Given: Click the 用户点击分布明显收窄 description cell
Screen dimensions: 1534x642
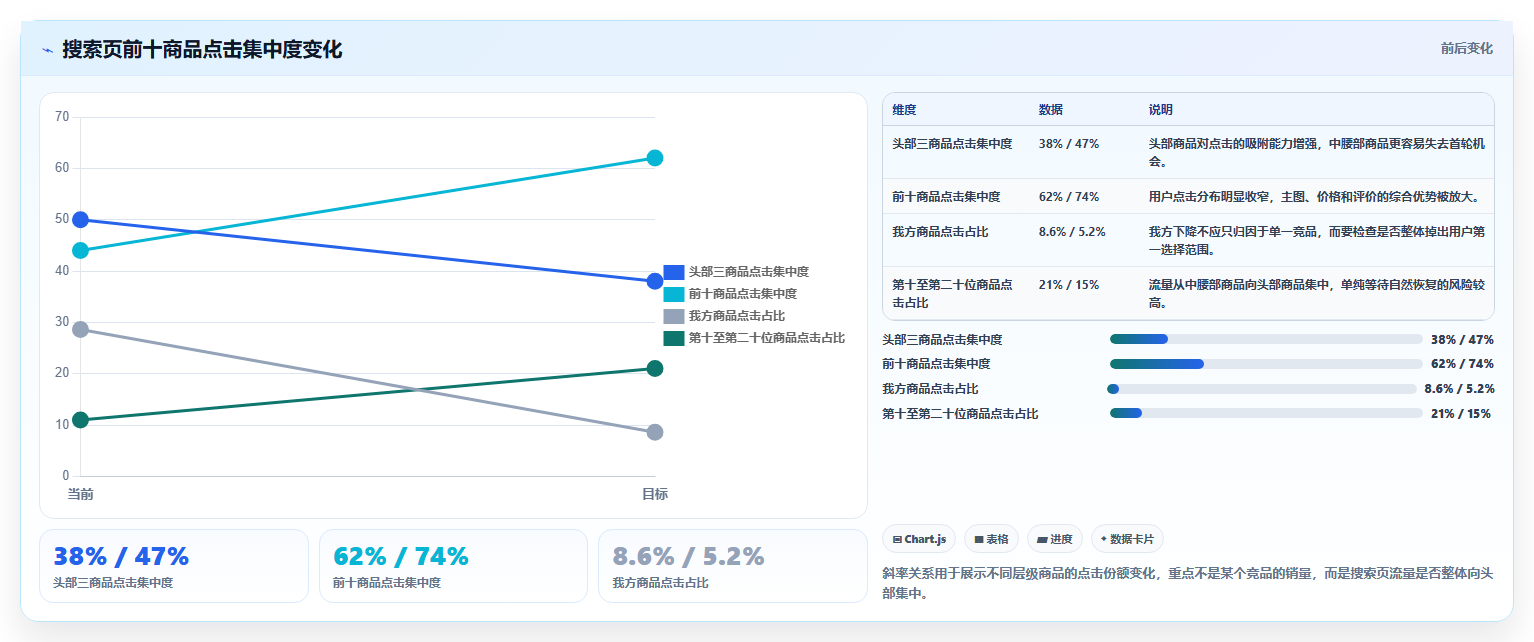Looking at the screenshot, I should pyautogui.click(x=1316, y=197).
